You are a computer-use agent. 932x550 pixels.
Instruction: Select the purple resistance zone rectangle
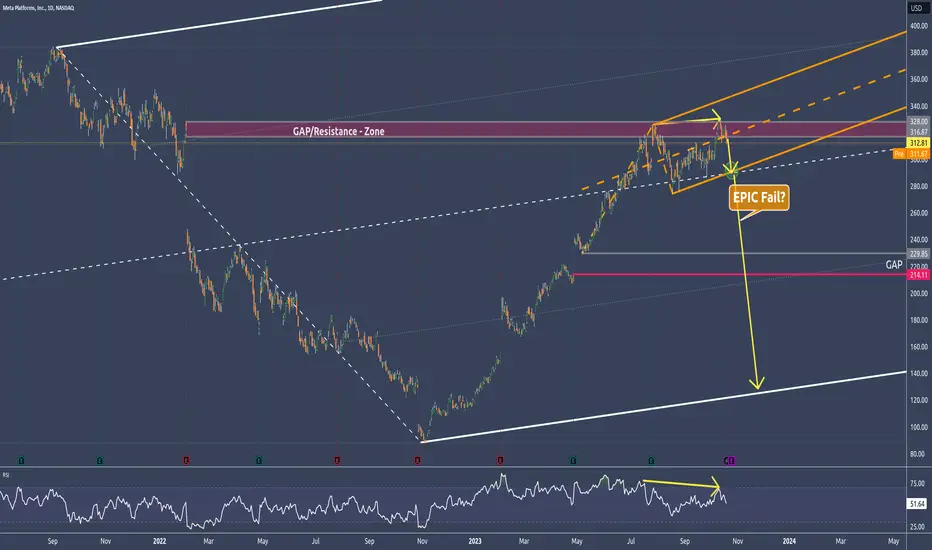click(546, 130)
